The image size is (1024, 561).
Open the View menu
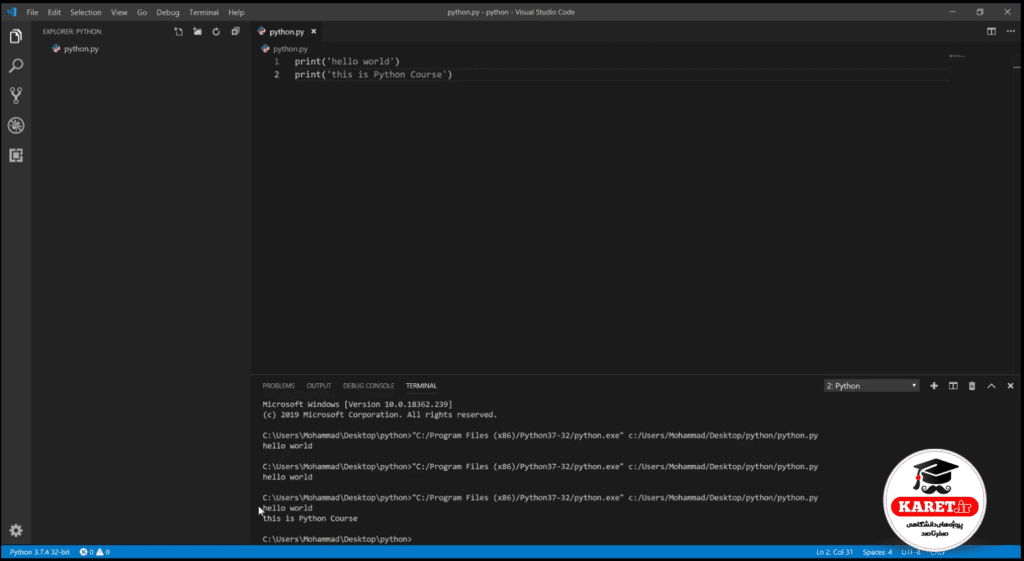click(x=119, y=12)
